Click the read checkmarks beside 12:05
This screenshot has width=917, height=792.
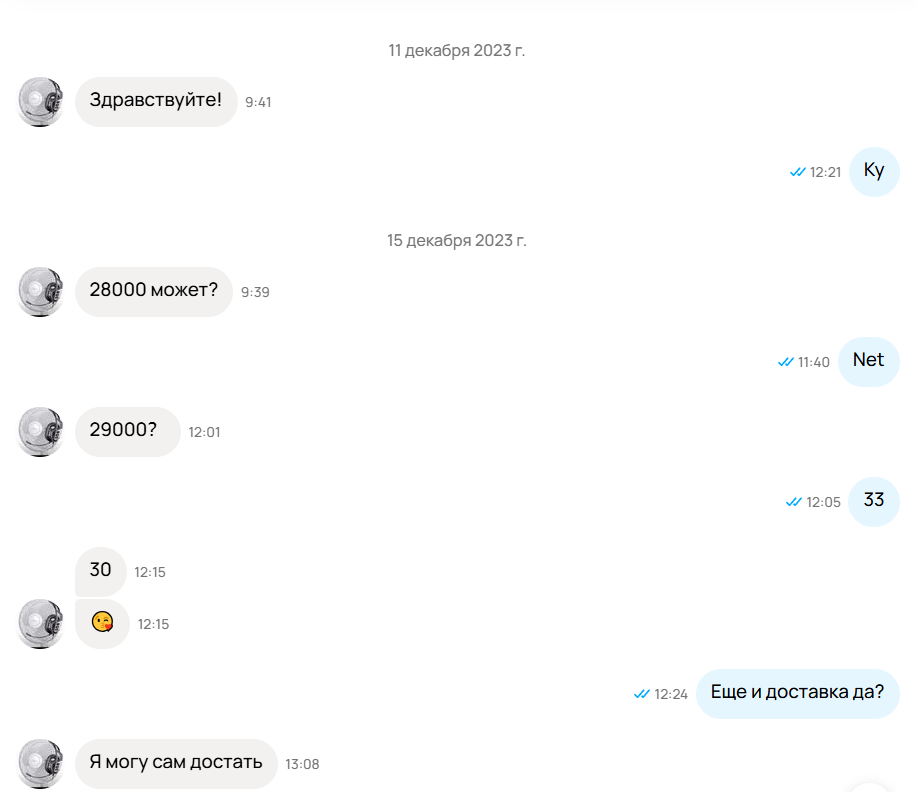coord(794,502)
